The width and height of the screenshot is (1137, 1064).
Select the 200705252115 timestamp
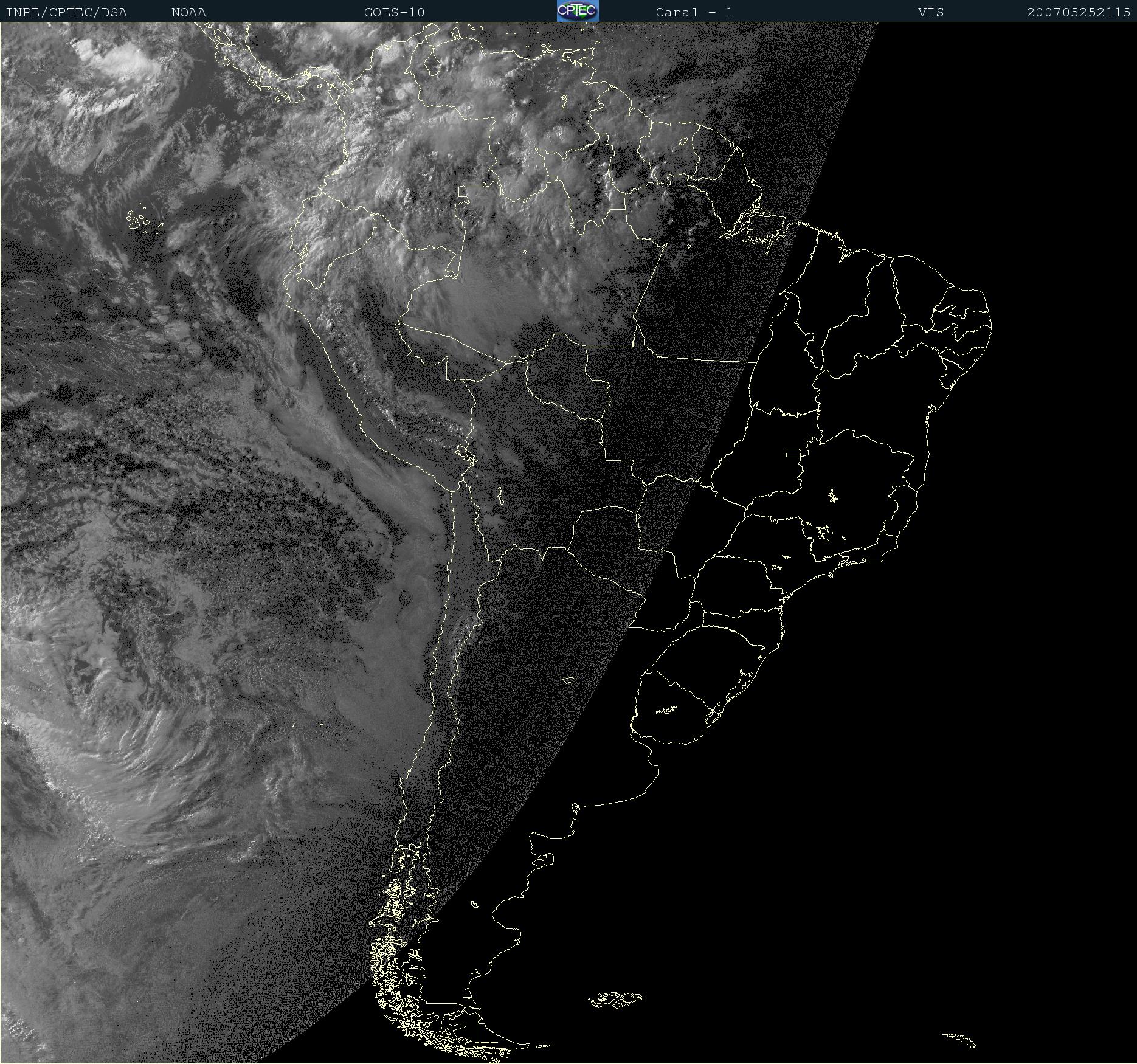1079,12
